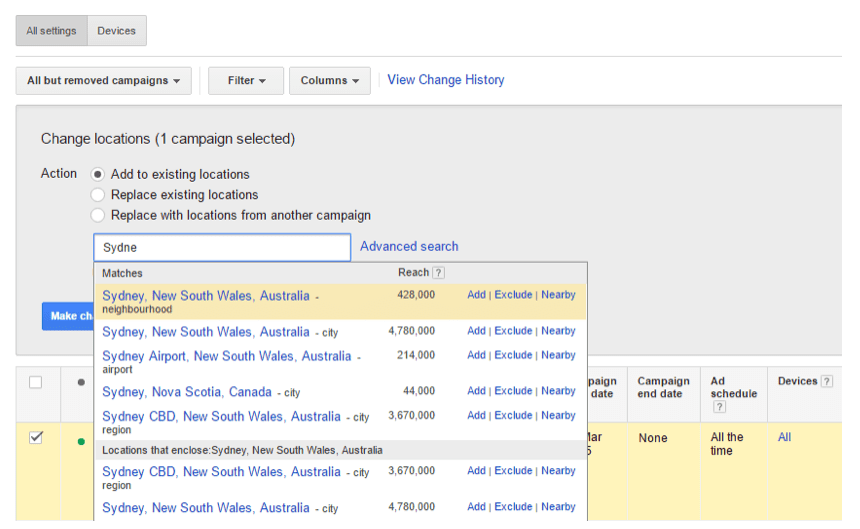
Task: Click the green status dot in campaign row
Action: 80,441
